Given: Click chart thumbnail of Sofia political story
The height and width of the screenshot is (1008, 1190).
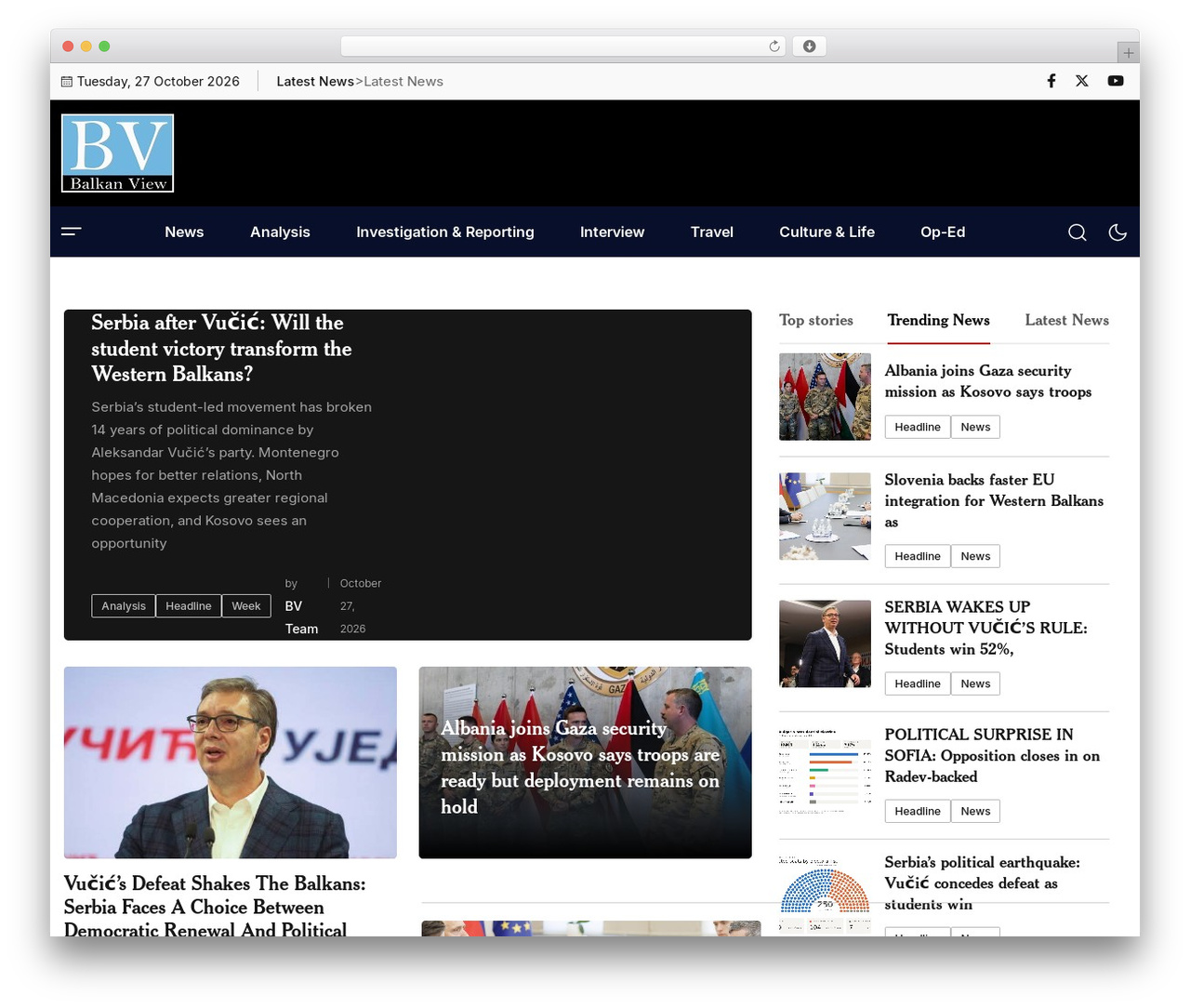Looking at the screenshot, I should tap(825, 771).
